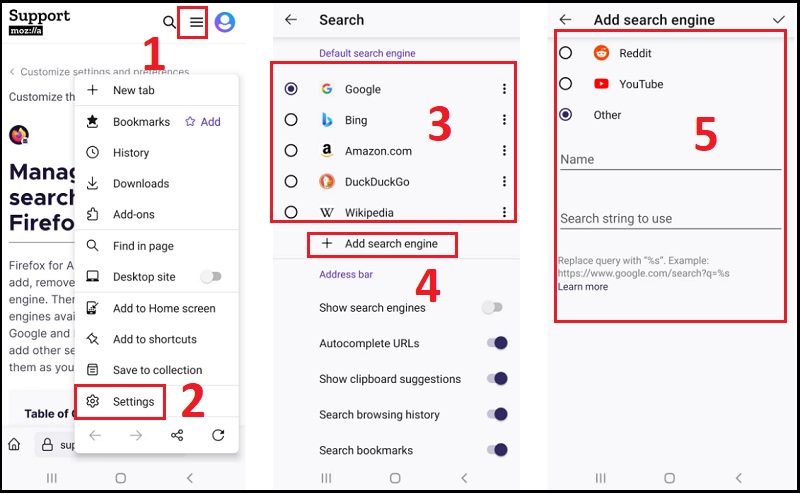Toggle Autocomplete URLs switch

497,343
